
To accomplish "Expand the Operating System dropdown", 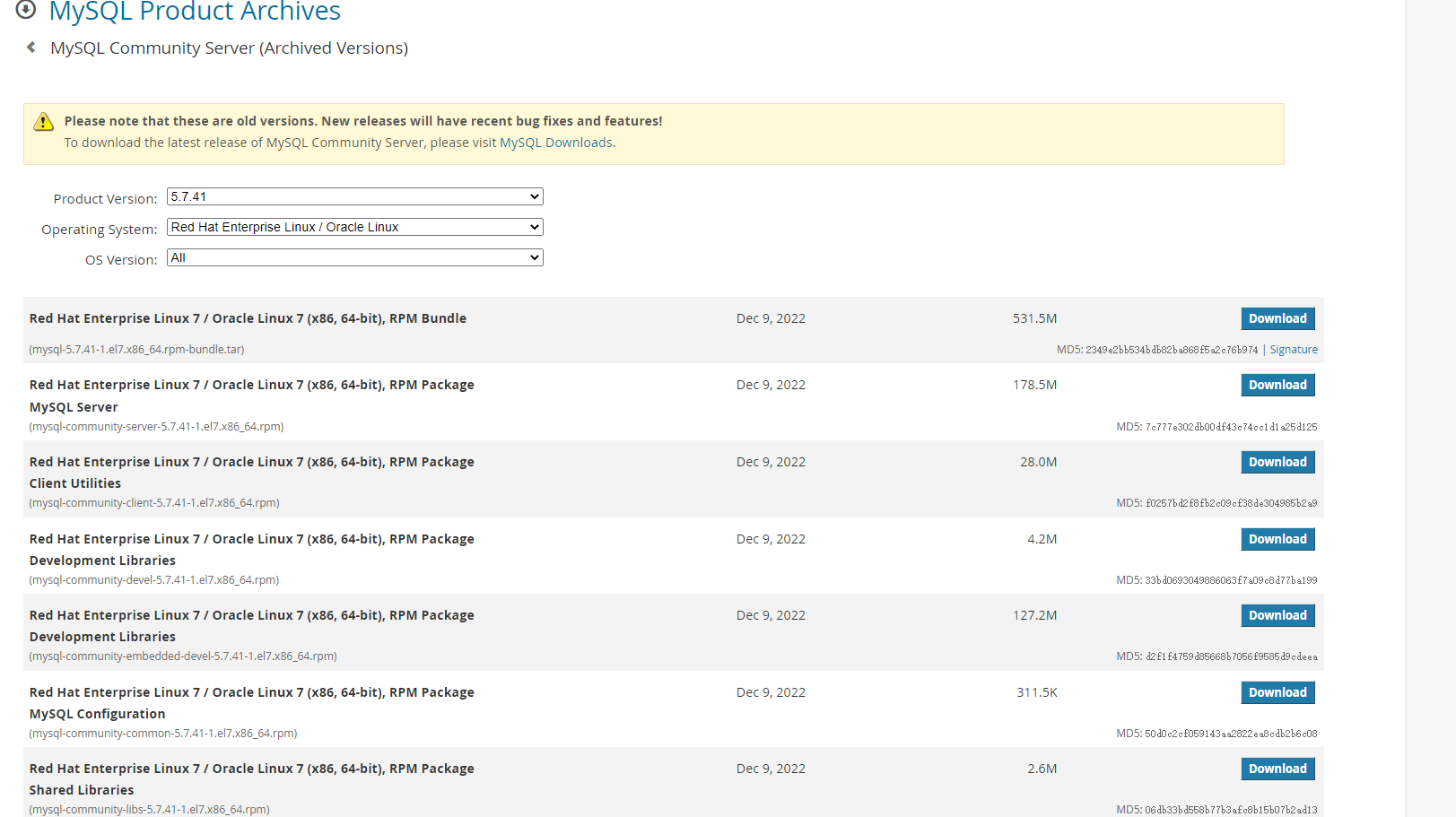I will click(x=354, y=227).
